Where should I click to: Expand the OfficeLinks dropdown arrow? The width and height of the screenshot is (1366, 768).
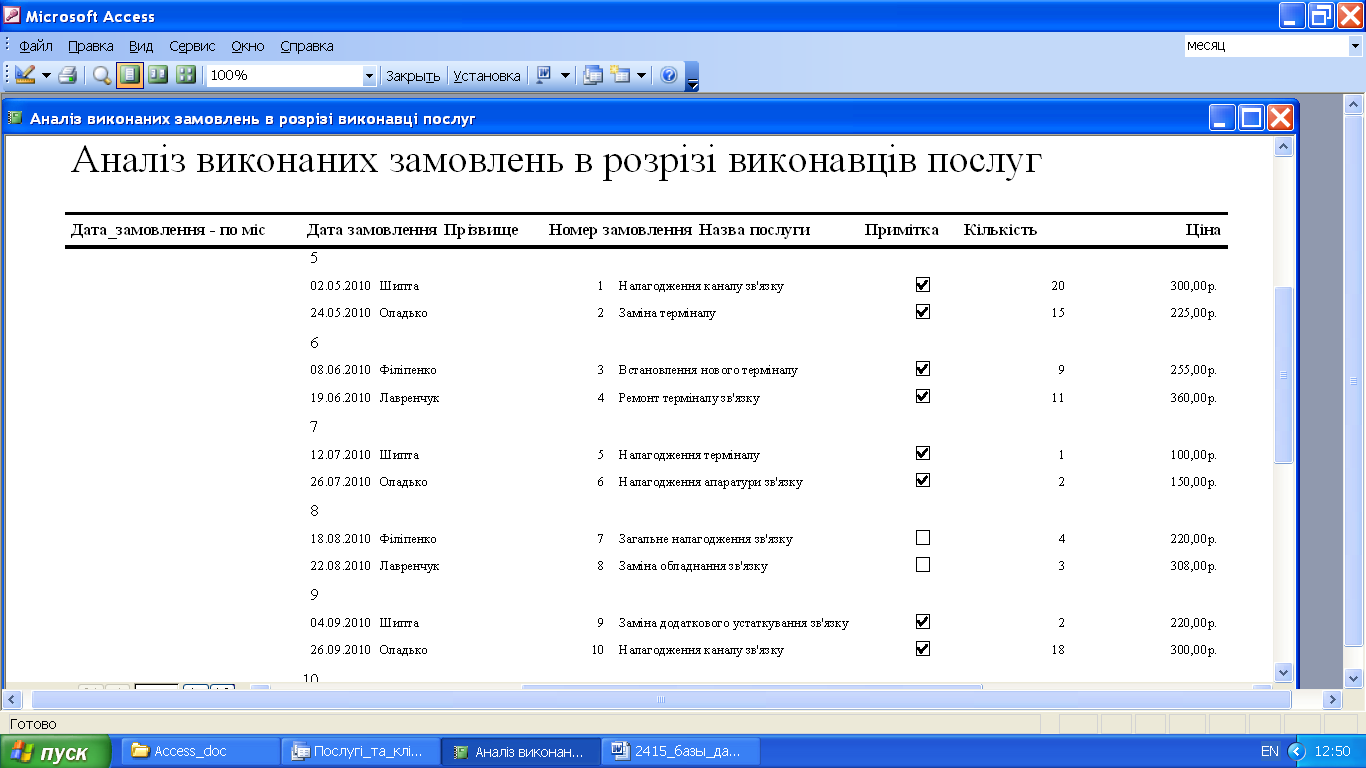(x=565, y=75)
